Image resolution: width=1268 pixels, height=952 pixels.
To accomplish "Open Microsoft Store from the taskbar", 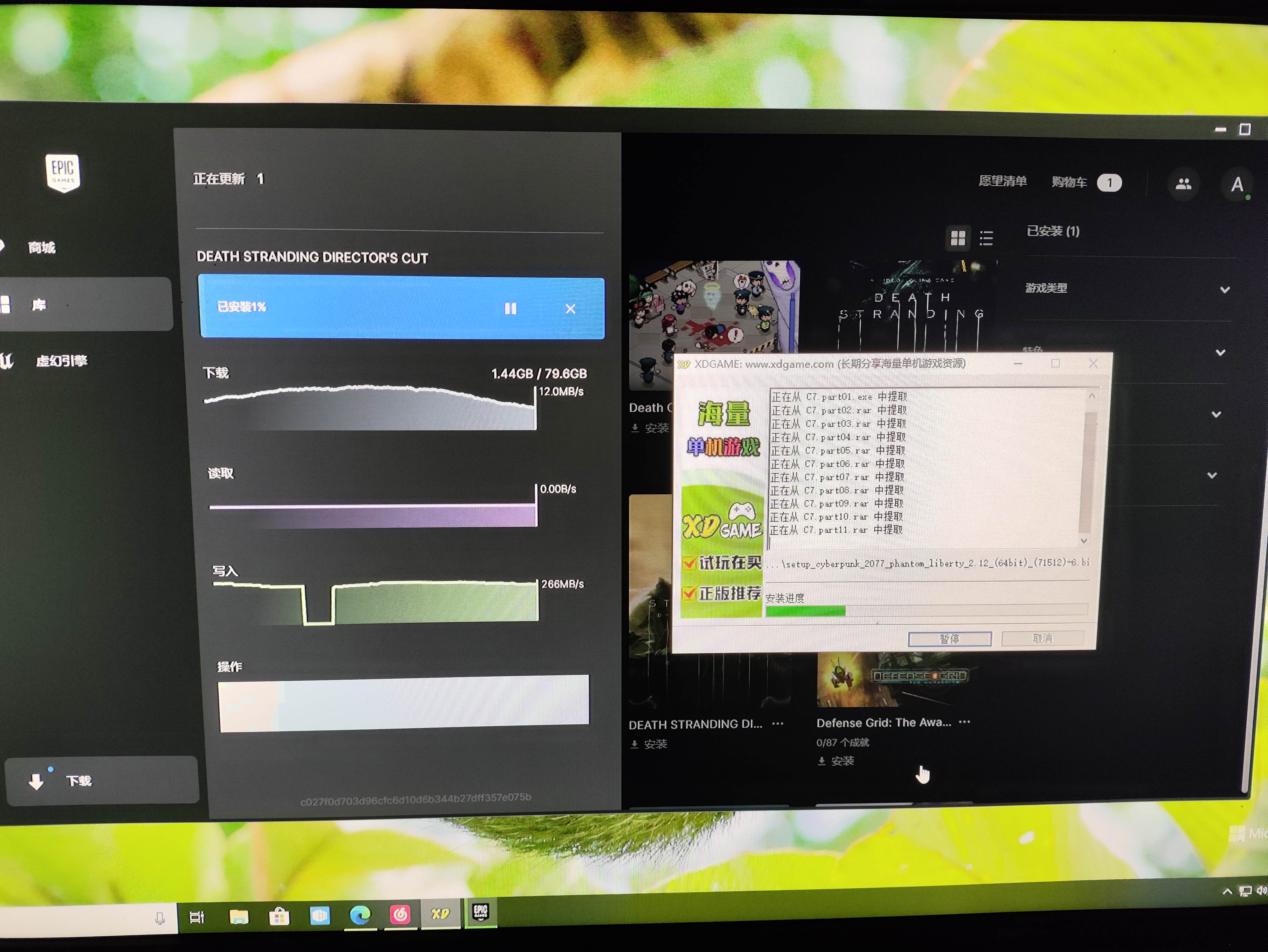I will pos(279,916).
